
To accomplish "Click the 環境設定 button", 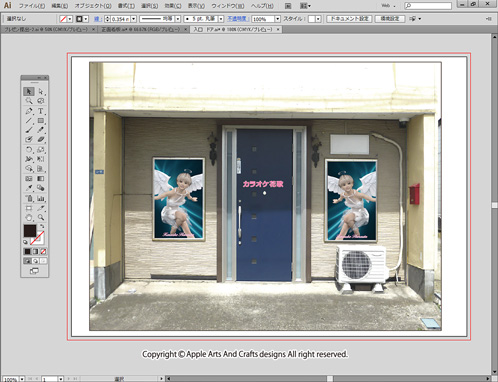I will tap(390, 19).
